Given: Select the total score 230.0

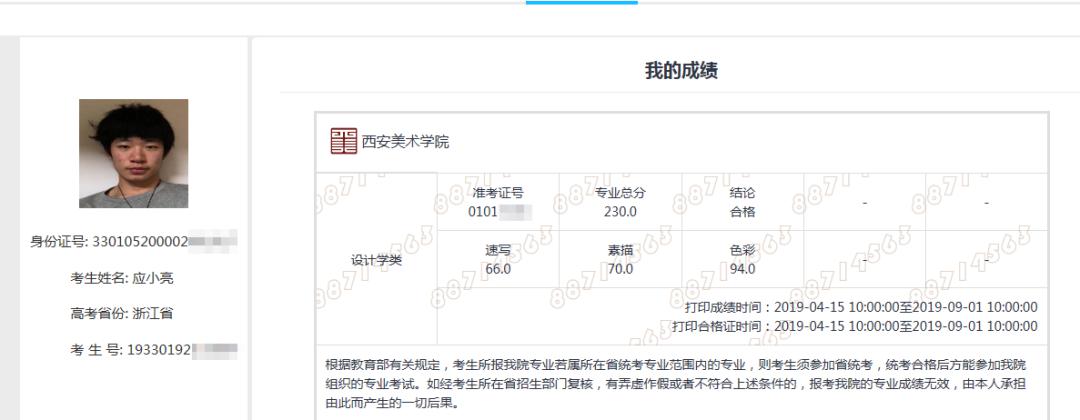Looking at the screenshot, I should pos(620,212).
